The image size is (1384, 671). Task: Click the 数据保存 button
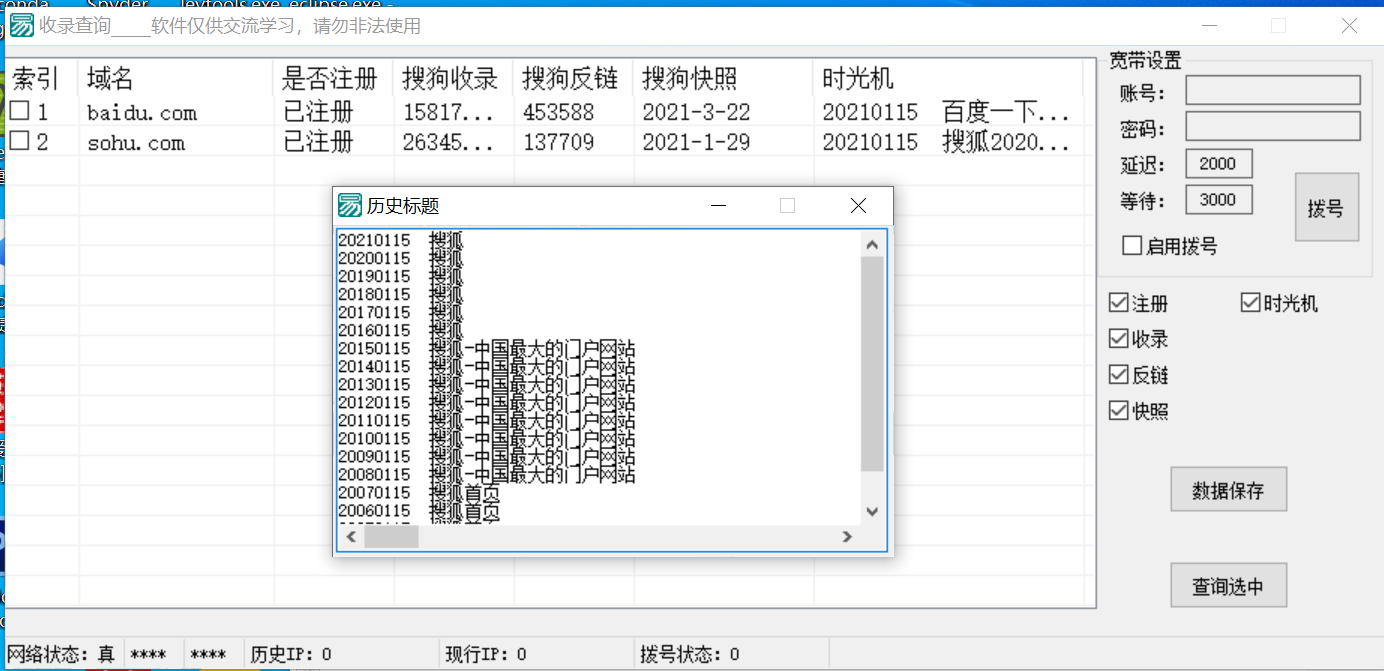[x=1228, y=489]
